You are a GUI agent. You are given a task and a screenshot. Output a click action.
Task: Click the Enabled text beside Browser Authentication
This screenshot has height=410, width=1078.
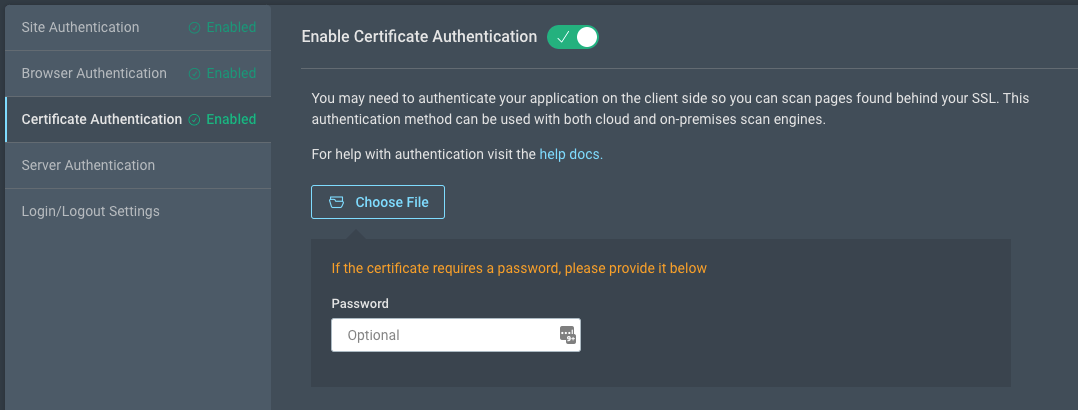pyautogui.click(x=231, y=73)
